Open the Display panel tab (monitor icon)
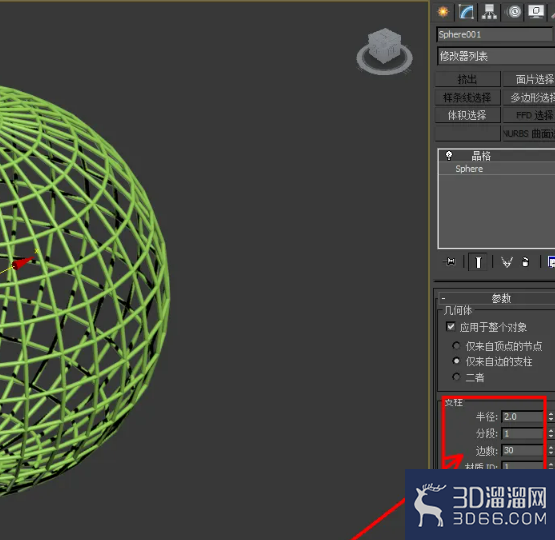Screen dimensions: 555x540 pos(536,12)
